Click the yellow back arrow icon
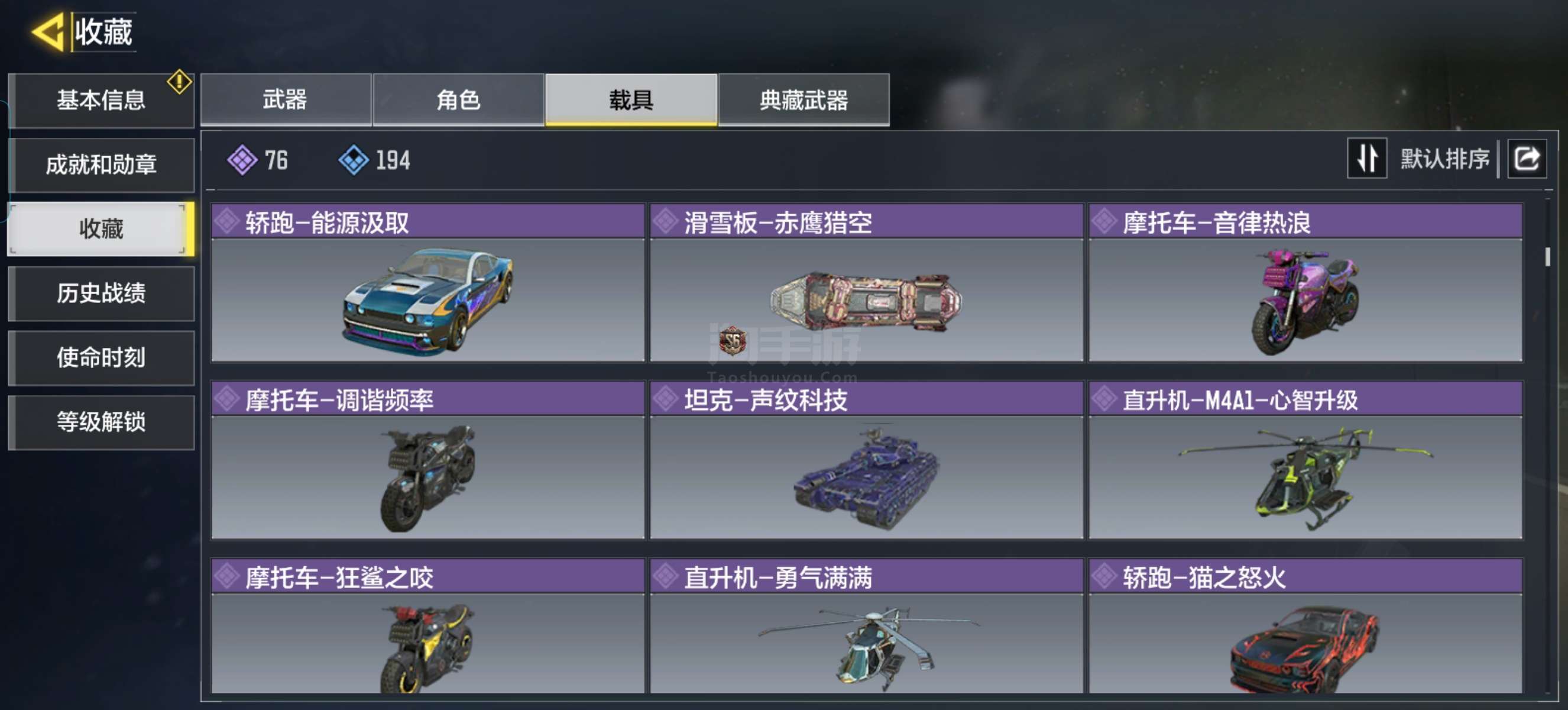1568x710 pixels. coord(48,32)
